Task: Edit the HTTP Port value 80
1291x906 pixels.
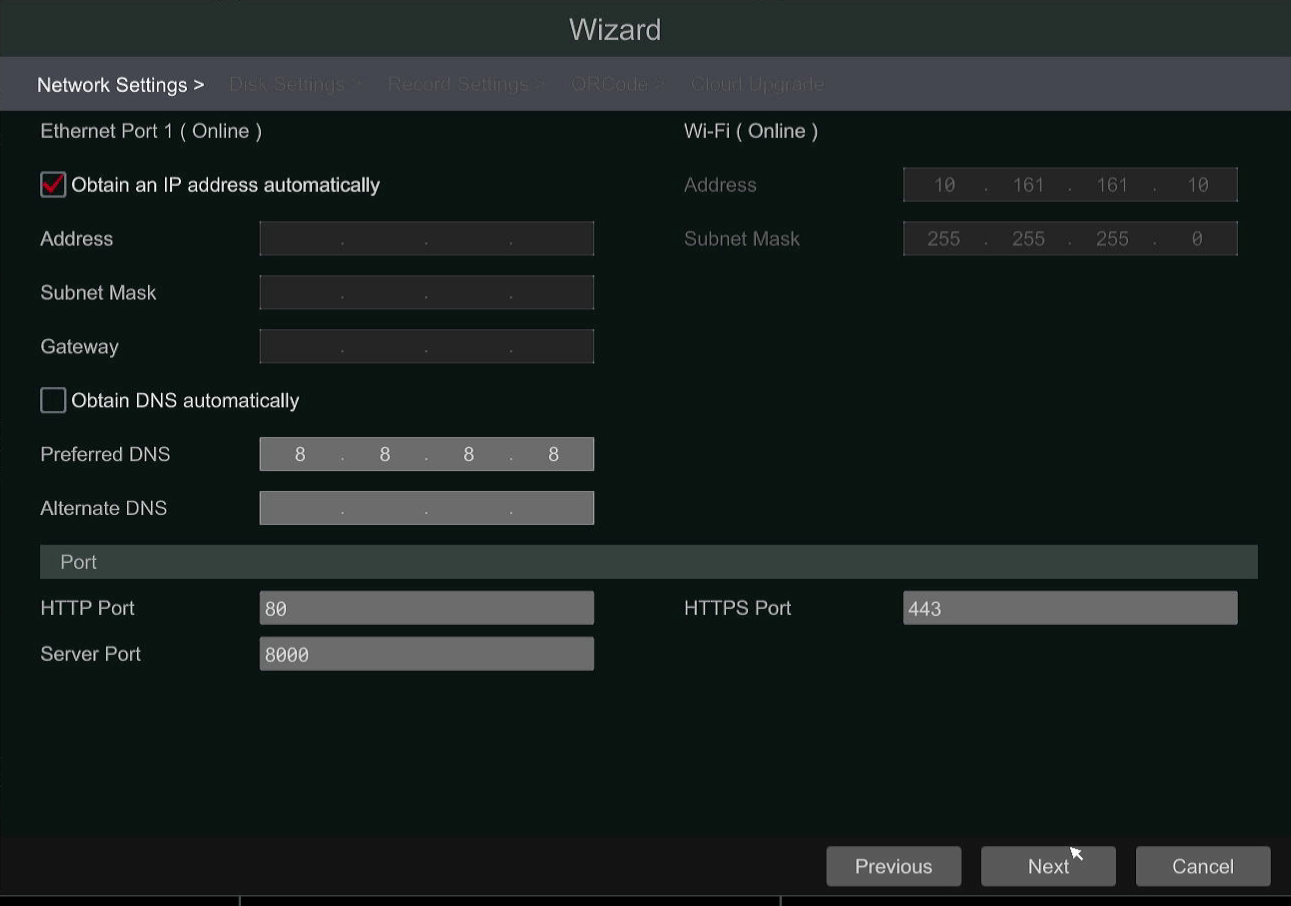Action: 427,608
